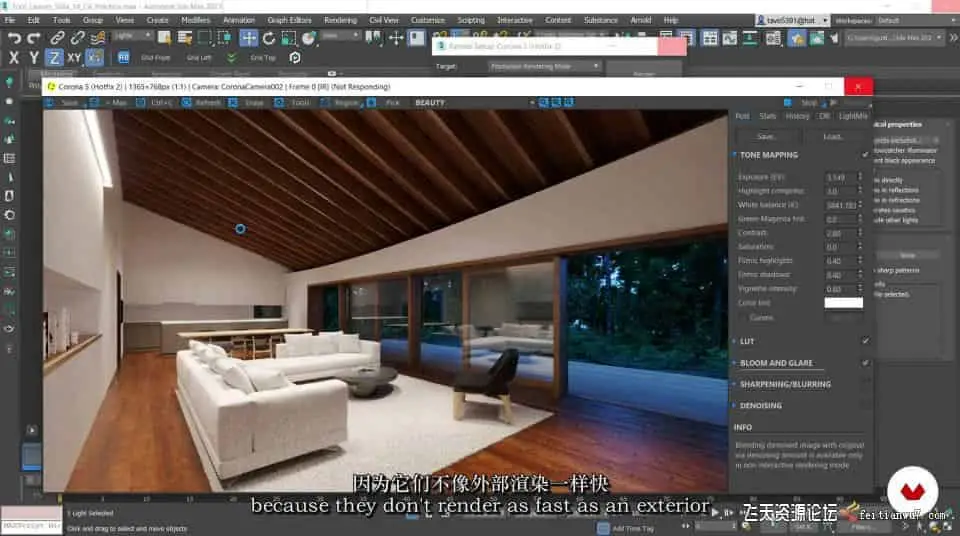The height and width of the screenshot is (536, 960).
Task: Click Region in Corona frame buffer toolbar
Action: click(340, 103)
